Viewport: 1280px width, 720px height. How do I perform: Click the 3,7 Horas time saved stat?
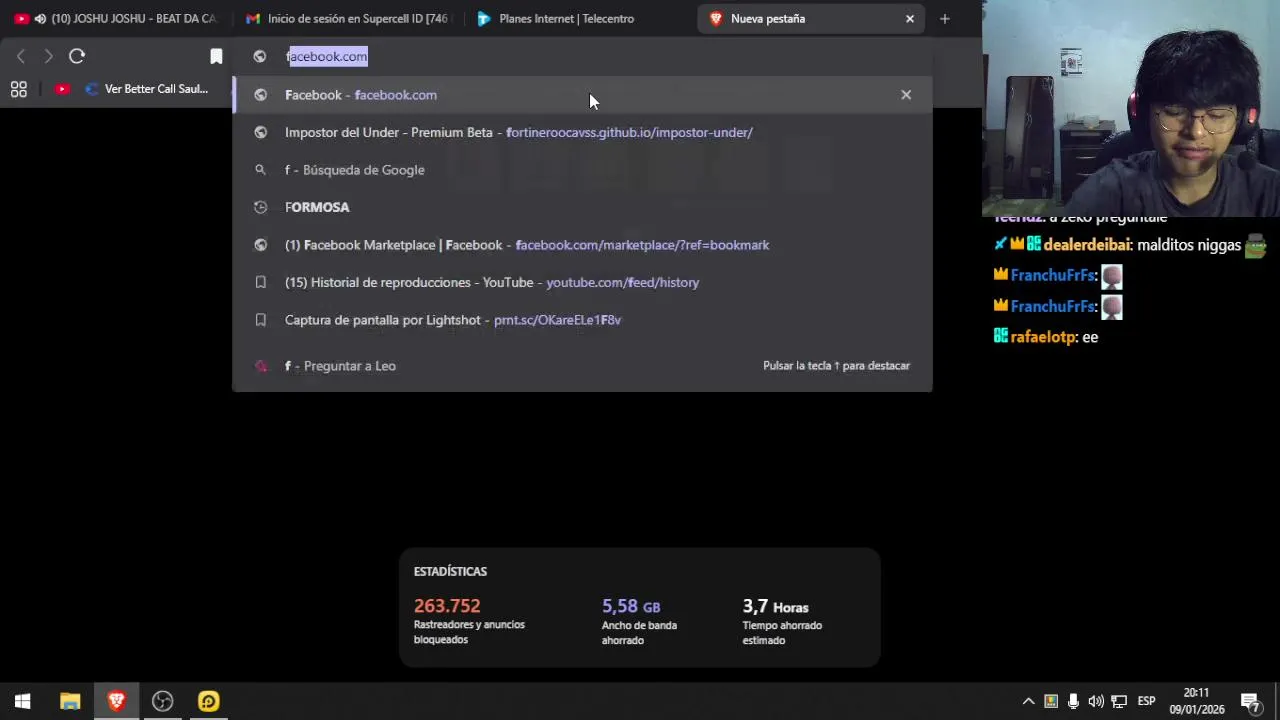click(775, 606)
